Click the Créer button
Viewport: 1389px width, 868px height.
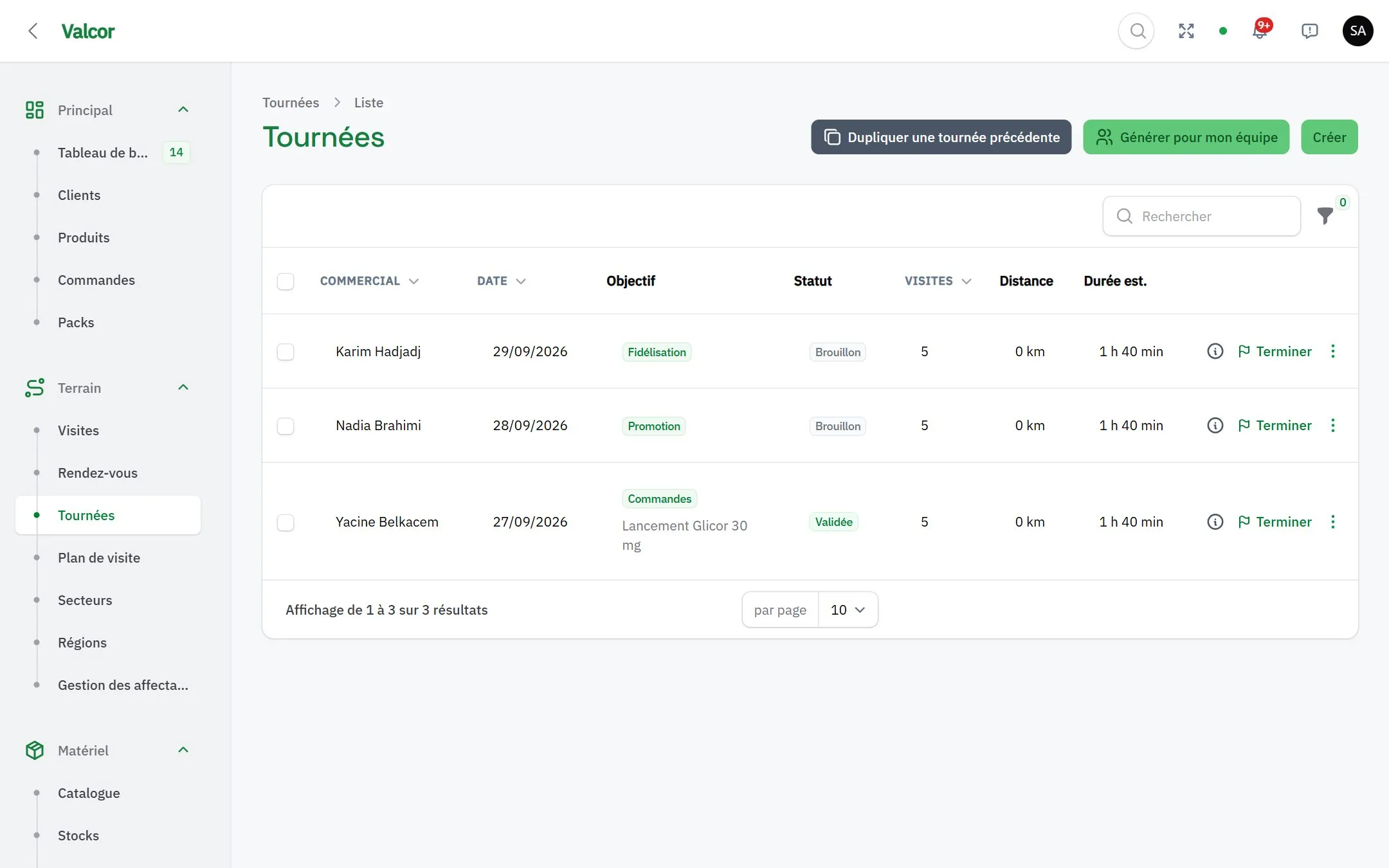pyautogui.click(x=1329, y=137)
